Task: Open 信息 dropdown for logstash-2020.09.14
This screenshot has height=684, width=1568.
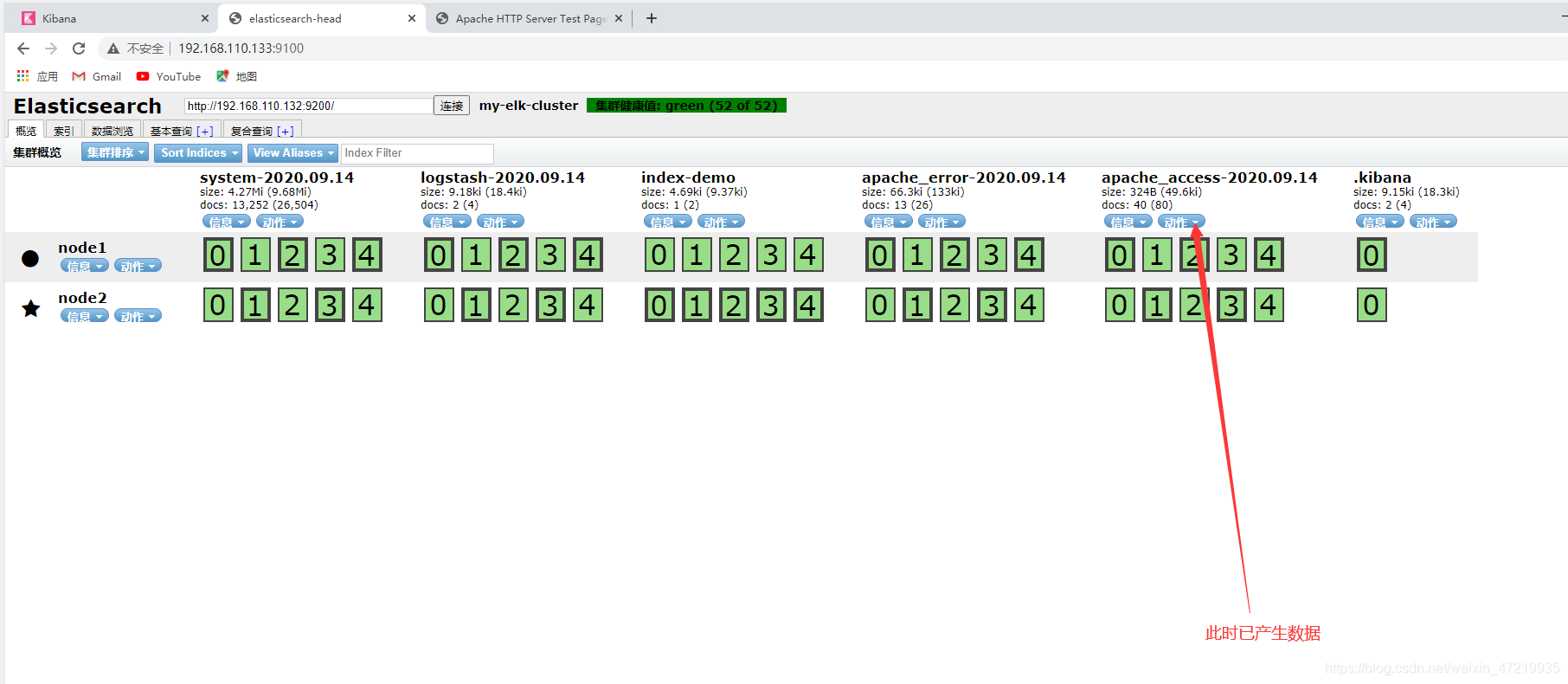Action: 447,222
